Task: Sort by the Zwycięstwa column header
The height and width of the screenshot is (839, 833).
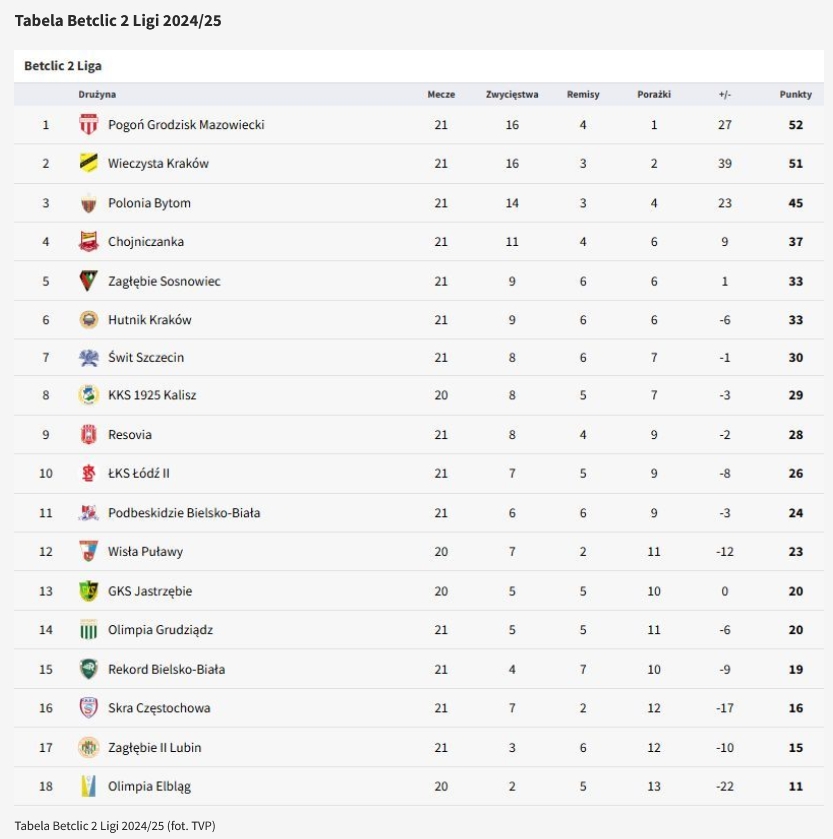Action: click(512, 95)
